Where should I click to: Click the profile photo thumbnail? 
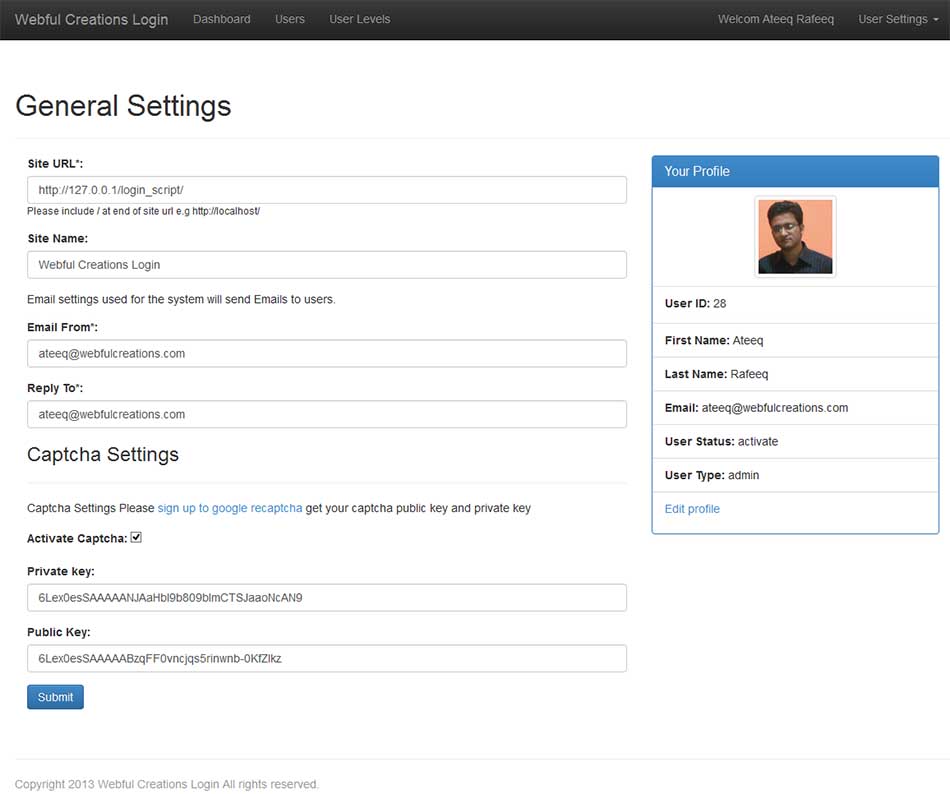(x=795, y=236)
